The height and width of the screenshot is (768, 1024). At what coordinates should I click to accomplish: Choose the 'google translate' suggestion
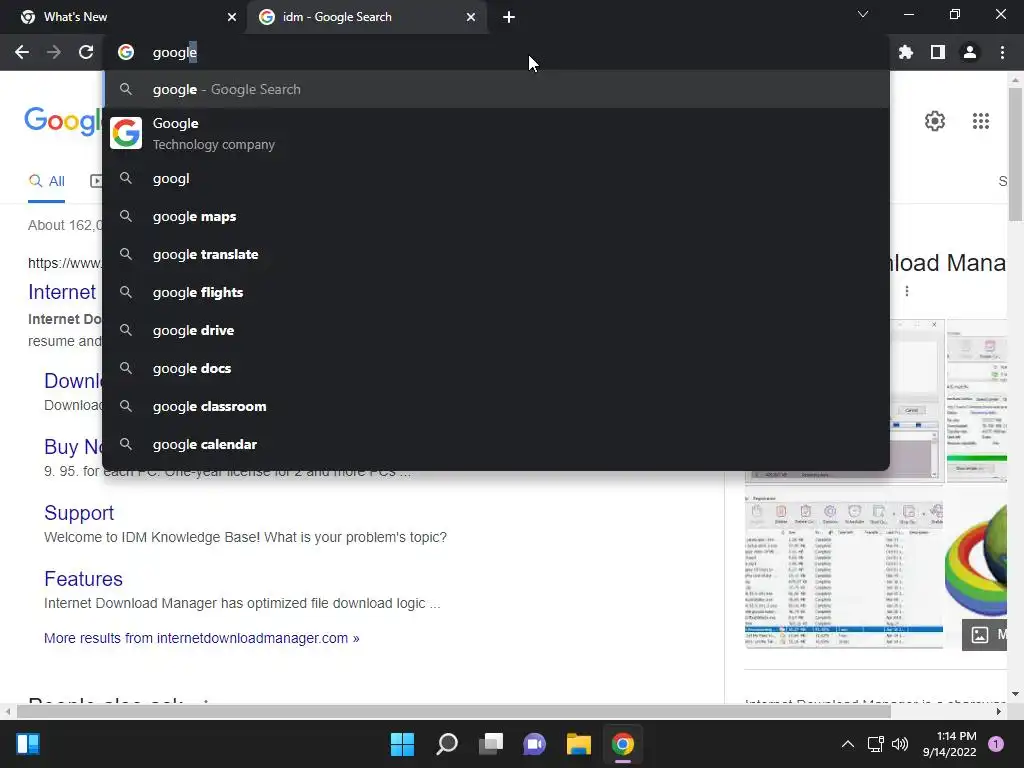point(496,254)
